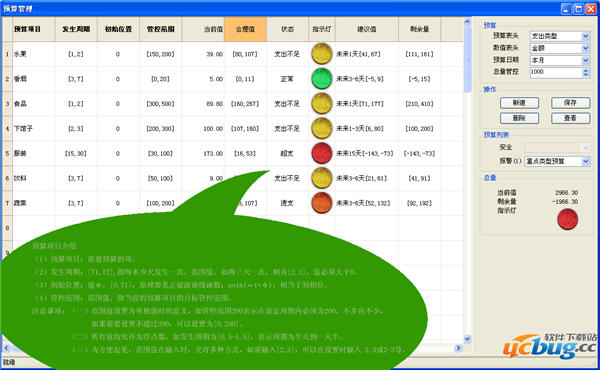Open the 数值表头 dropdown showing 金额
This screenshot has width=600, height=370.
click(560, 48)
